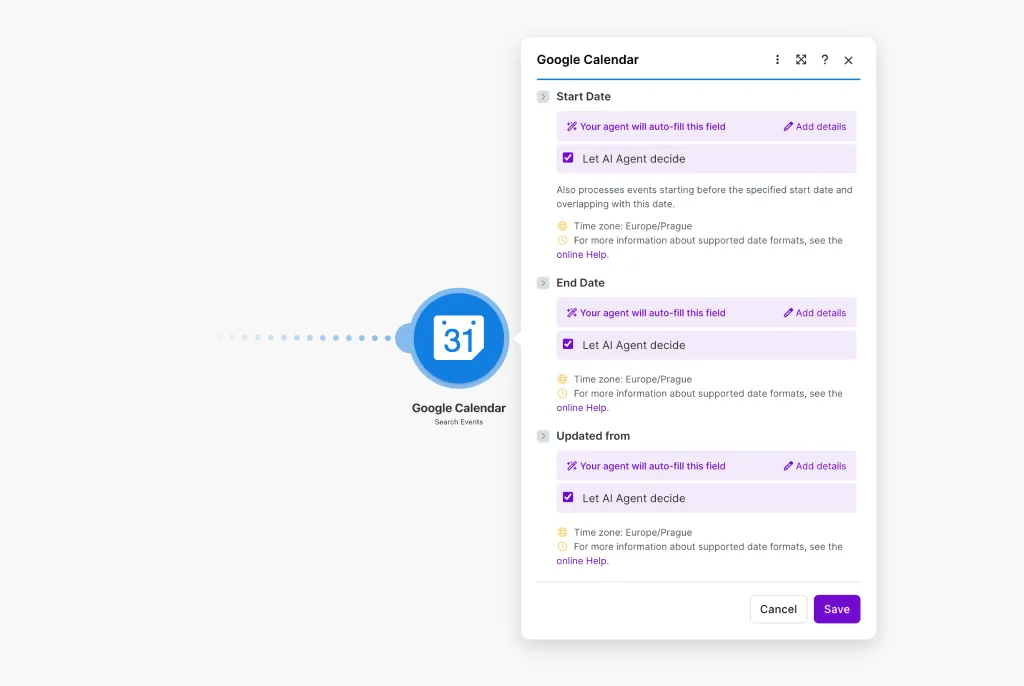Expand the Updated from section chevron
Image resolution: width=1024 pixels, height=686 pixels.
(x=543, y=436)
